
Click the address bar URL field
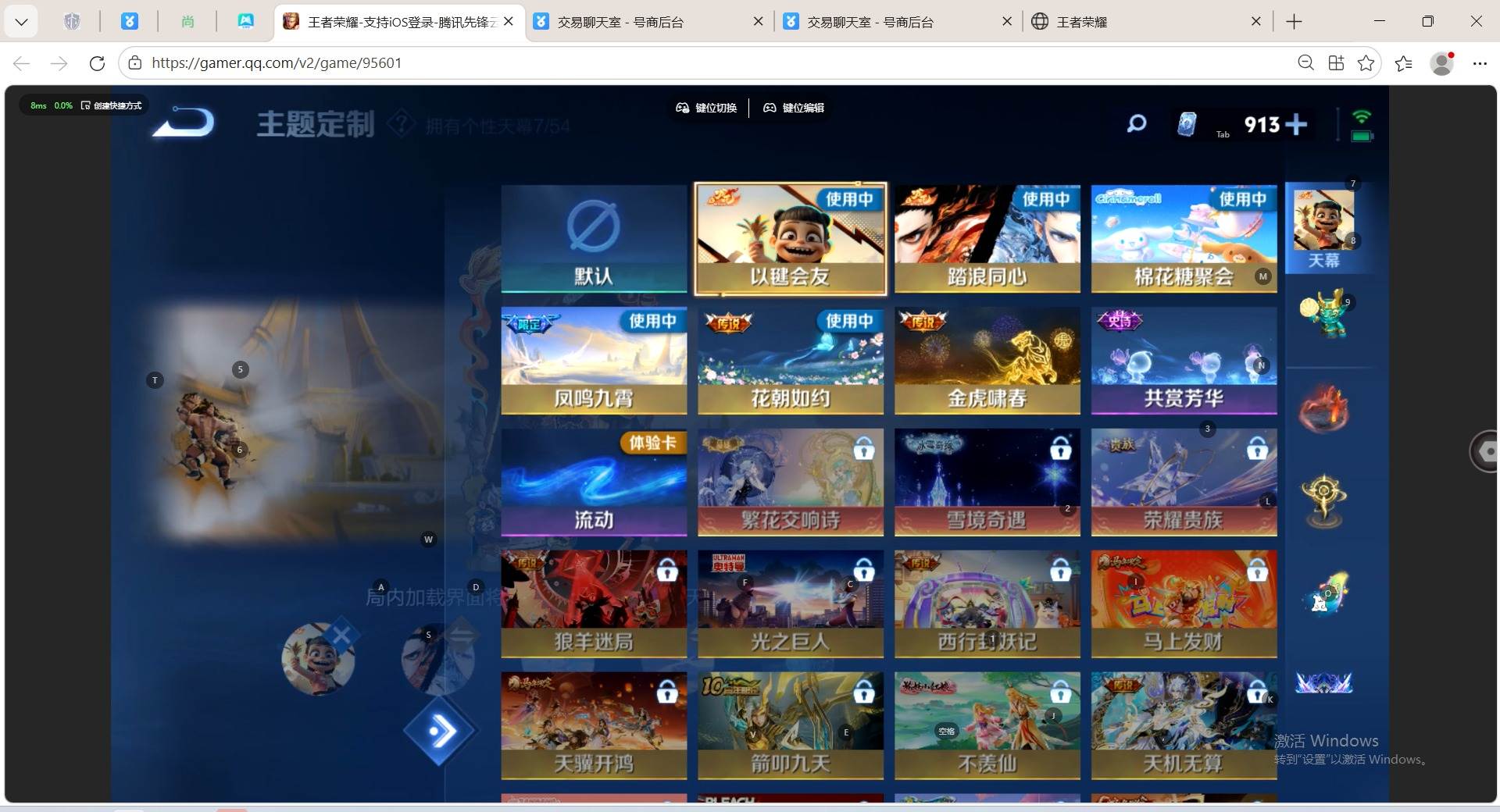(703, 63)
